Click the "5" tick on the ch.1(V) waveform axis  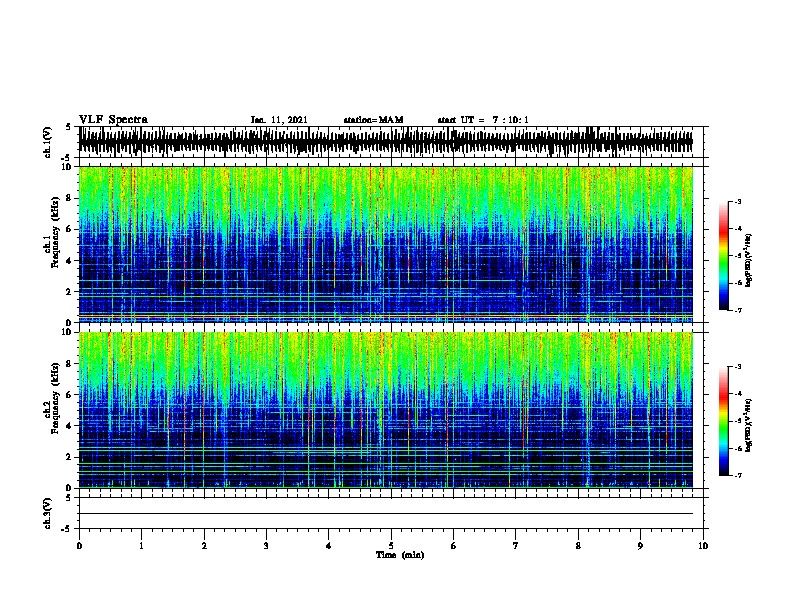[69, 127]
